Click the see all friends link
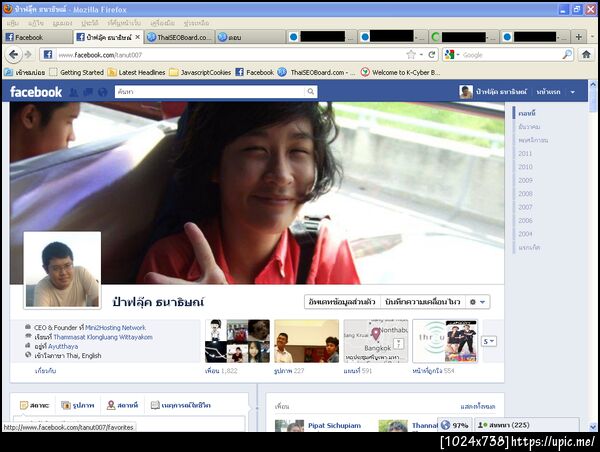Screen dimensions: 600x452 (478, 406)
